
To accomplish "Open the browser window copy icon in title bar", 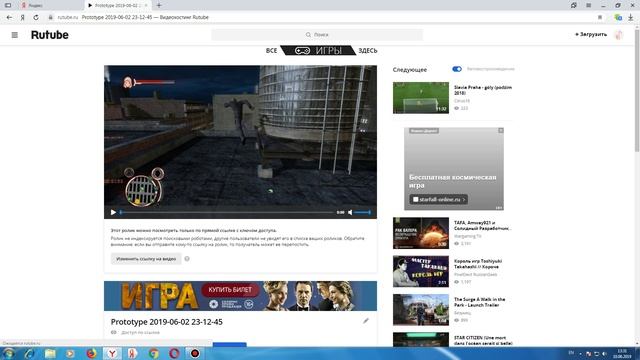I will 573,5.
